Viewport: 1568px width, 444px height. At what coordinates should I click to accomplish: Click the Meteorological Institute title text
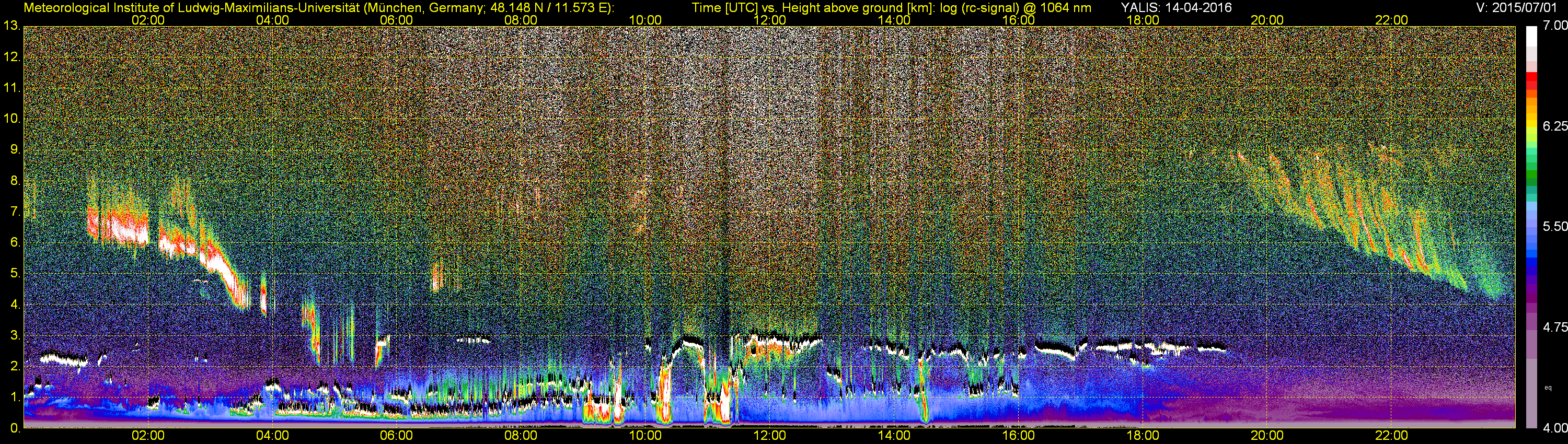(318, 8)
